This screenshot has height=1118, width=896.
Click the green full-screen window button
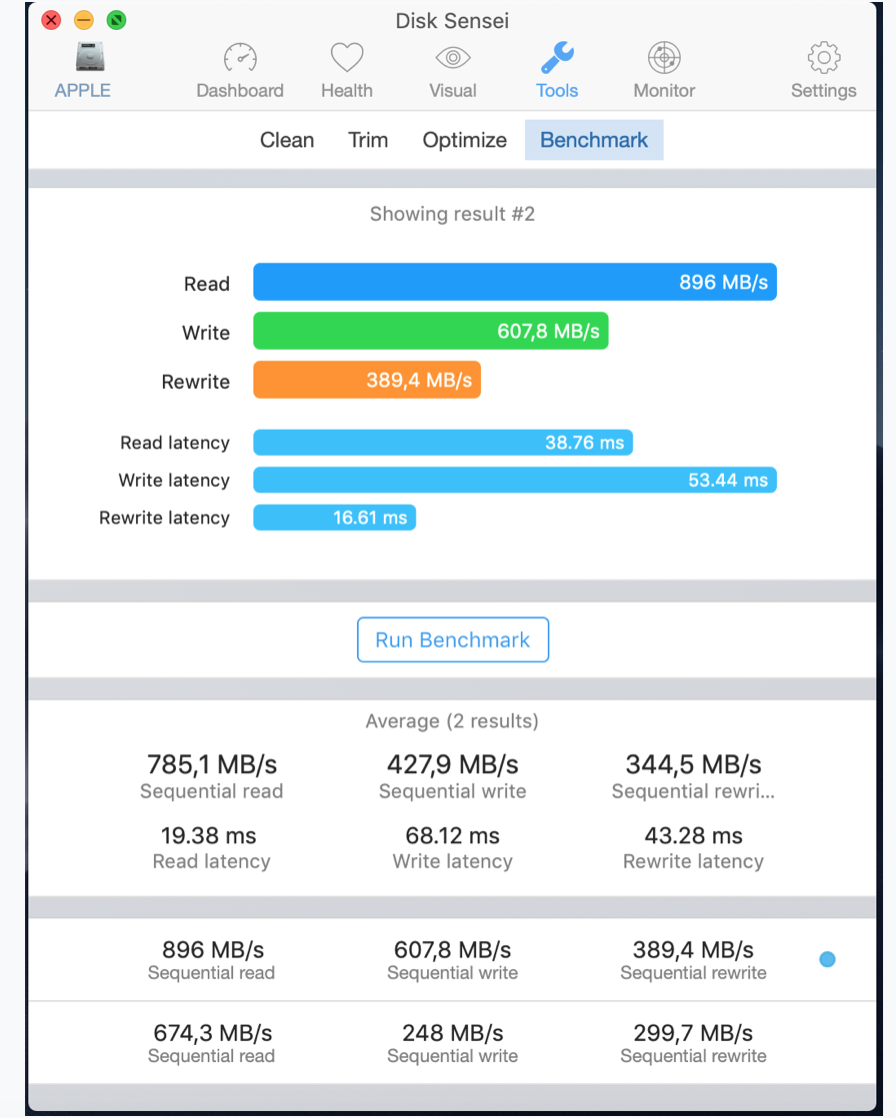click(117, 20)
